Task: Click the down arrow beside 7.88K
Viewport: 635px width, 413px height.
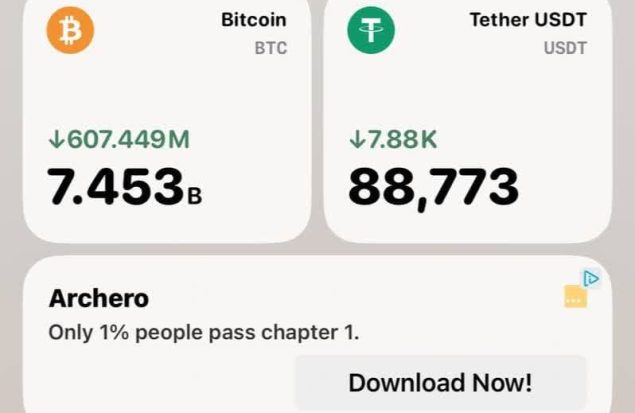Action: [357, 139]
